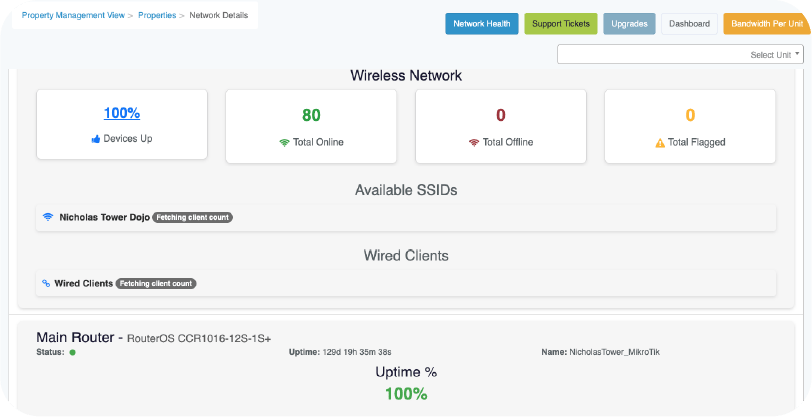Click the green Wi-Fi Total Online icon

(x=284, y=142)
